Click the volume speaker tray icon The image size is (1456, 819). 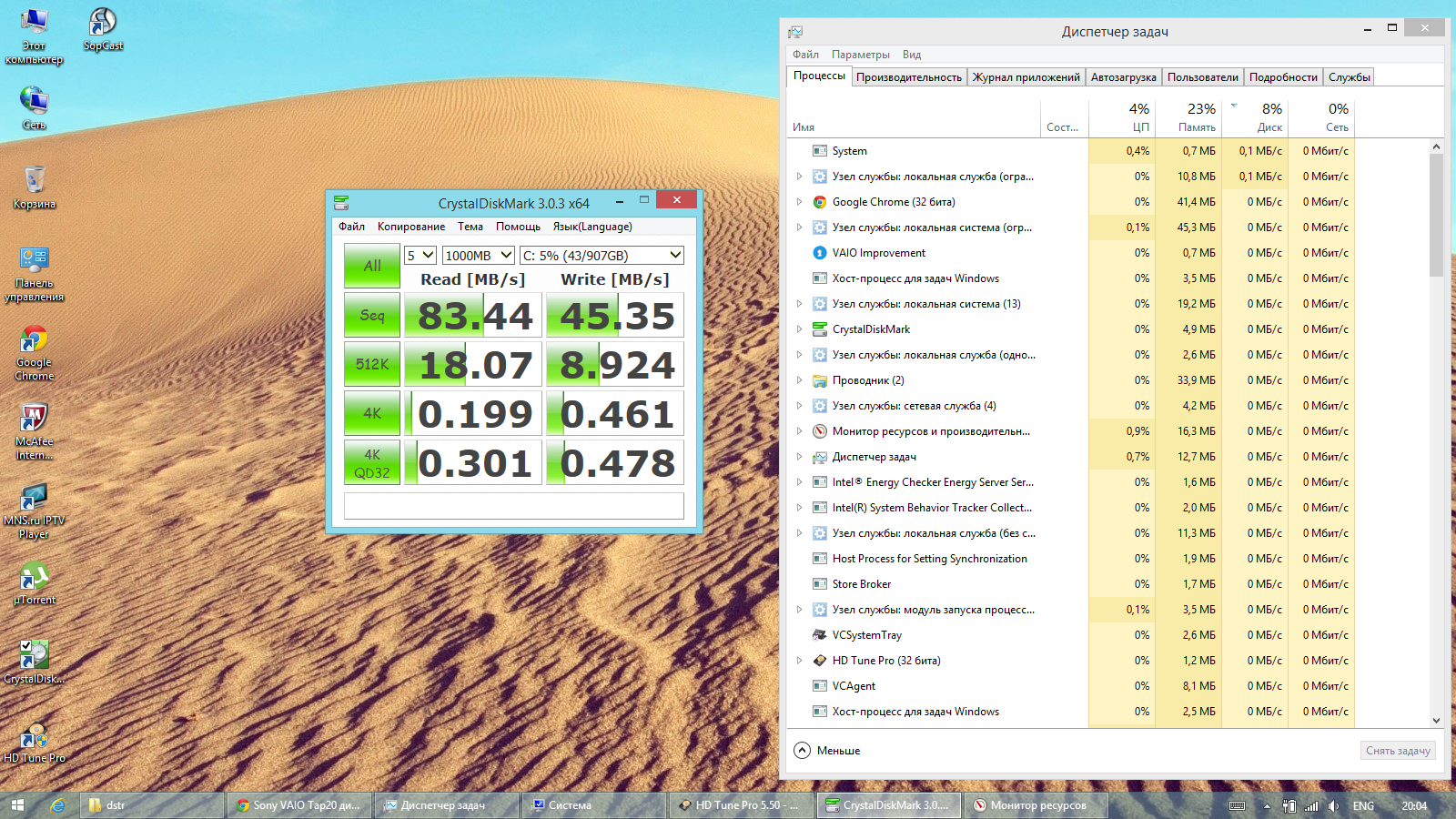click(1333, 805)
